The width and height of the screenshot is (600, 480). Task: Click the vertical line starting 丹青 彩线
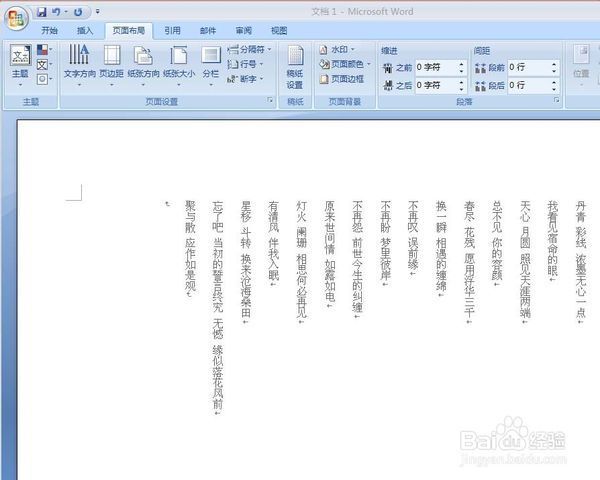tap(581, 262)
